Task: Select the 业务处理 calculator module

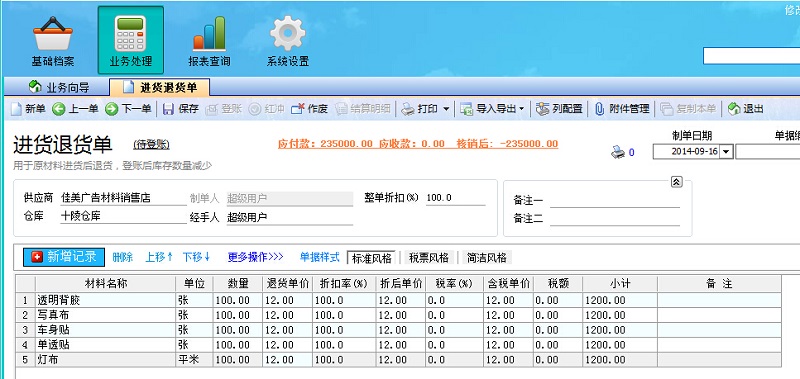Action: [x=131, y=40]
